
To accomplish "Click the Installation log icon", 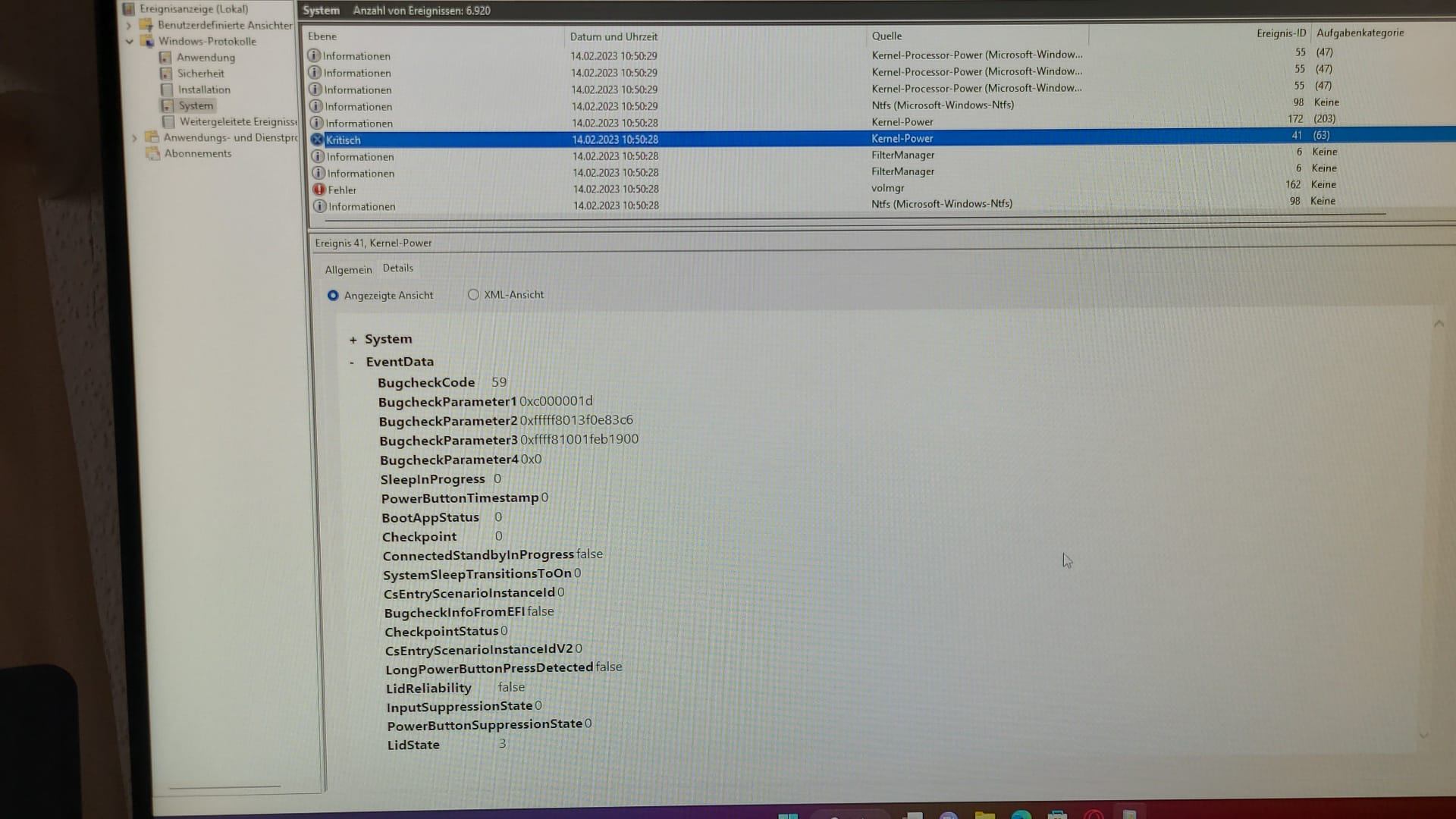I will [x=166, y=89].
